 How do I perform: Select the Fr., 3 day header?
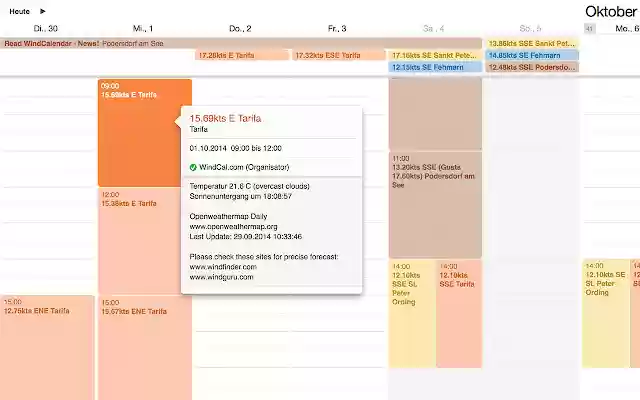(x=337, y=29)
